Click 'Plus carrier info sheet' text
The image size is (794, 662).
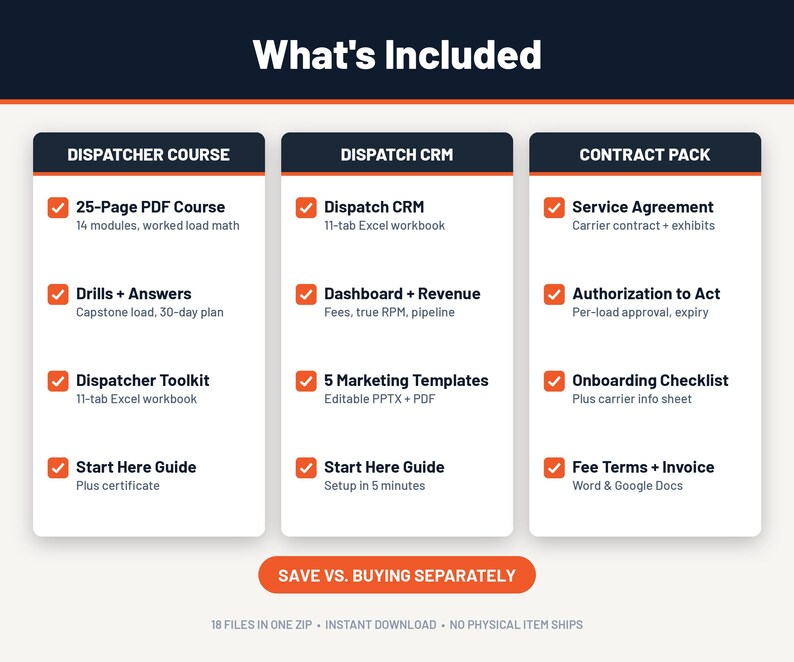pyautogui.click(x=631, y=399)
